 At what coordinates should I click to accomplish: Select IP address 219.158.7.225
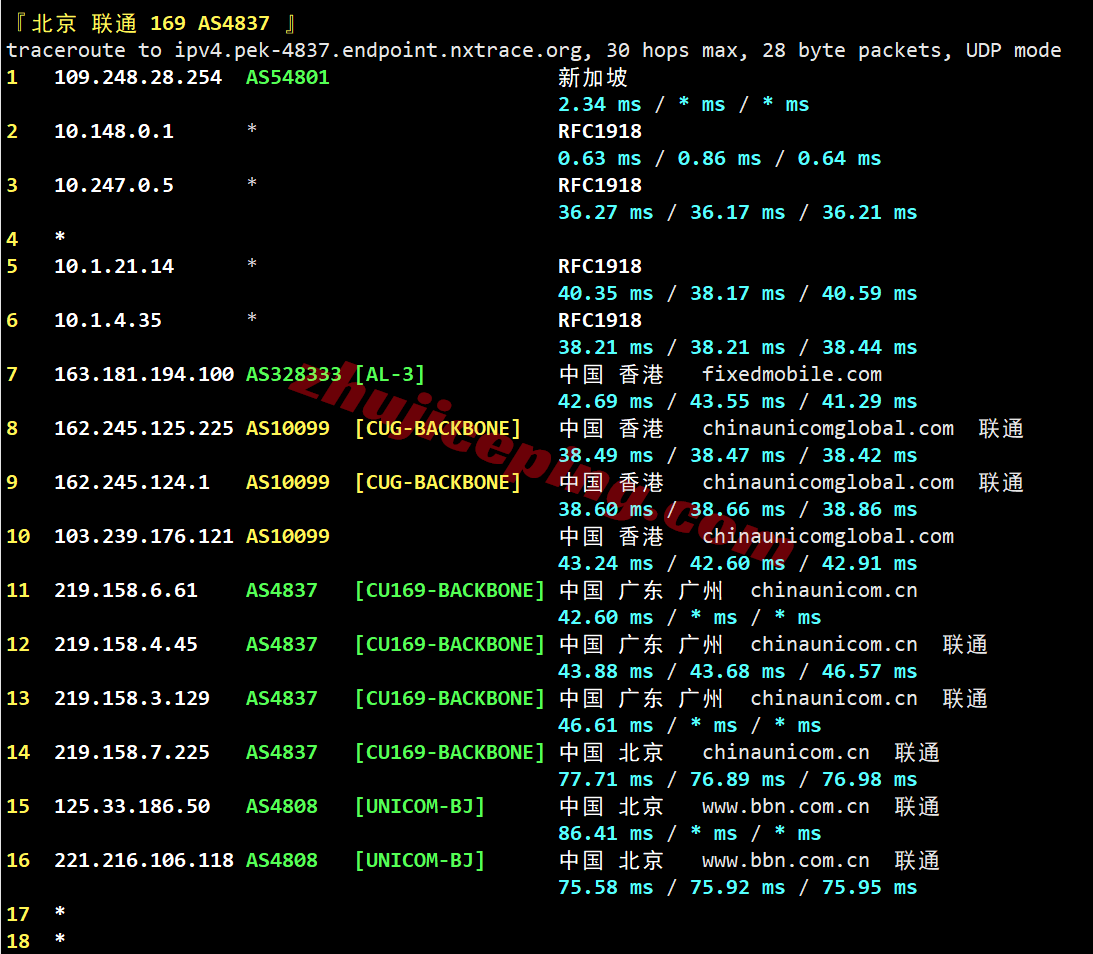132,752
